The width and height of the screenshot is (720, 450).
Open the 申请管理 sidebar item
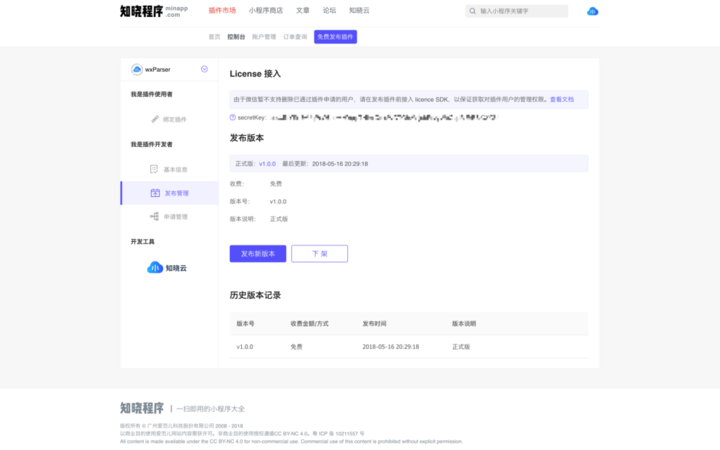point(169,216)
